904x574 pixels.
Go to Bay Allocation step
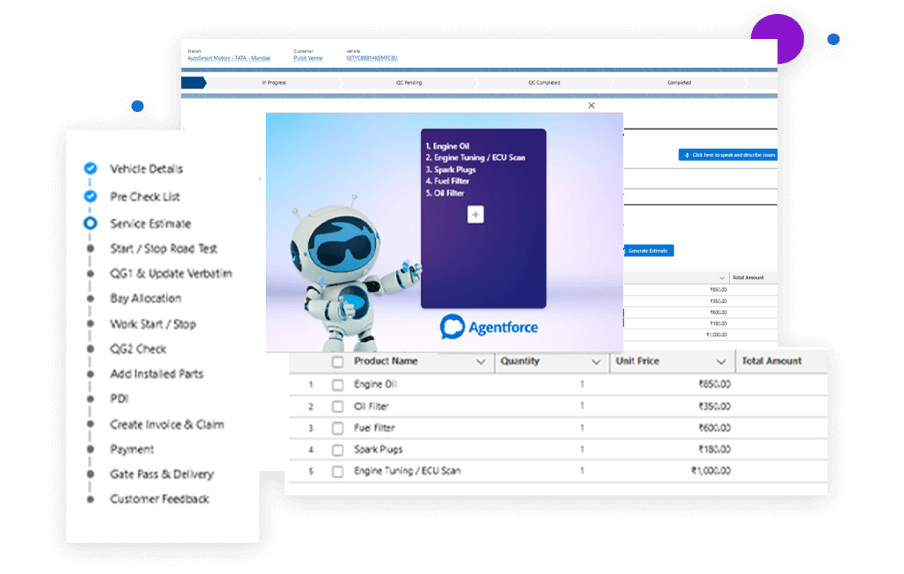click(x=146, y=299)
